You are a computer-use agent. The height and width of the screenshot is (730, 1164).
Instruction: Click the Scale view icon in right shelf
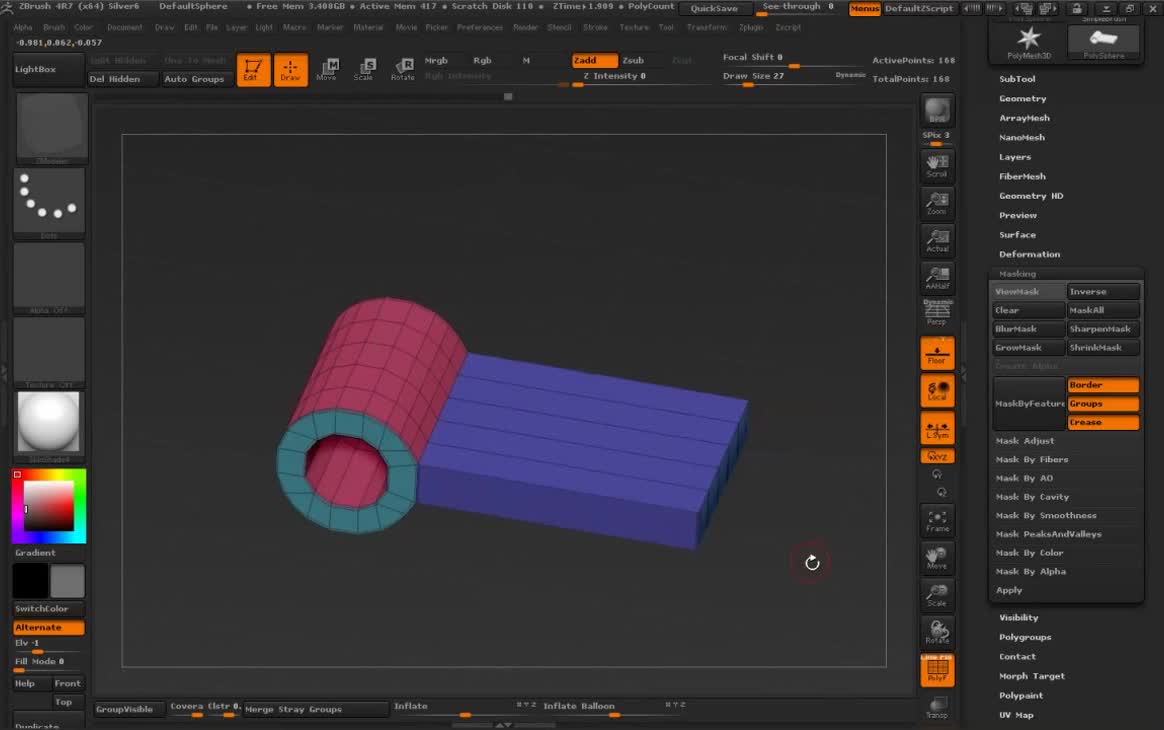[938, 595]
